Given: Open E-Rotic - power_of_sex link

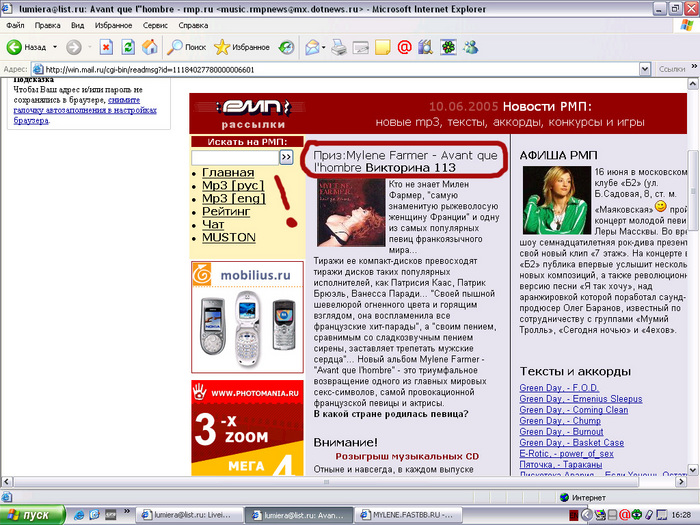Looking at the screenshot, I should pos(566,454).
